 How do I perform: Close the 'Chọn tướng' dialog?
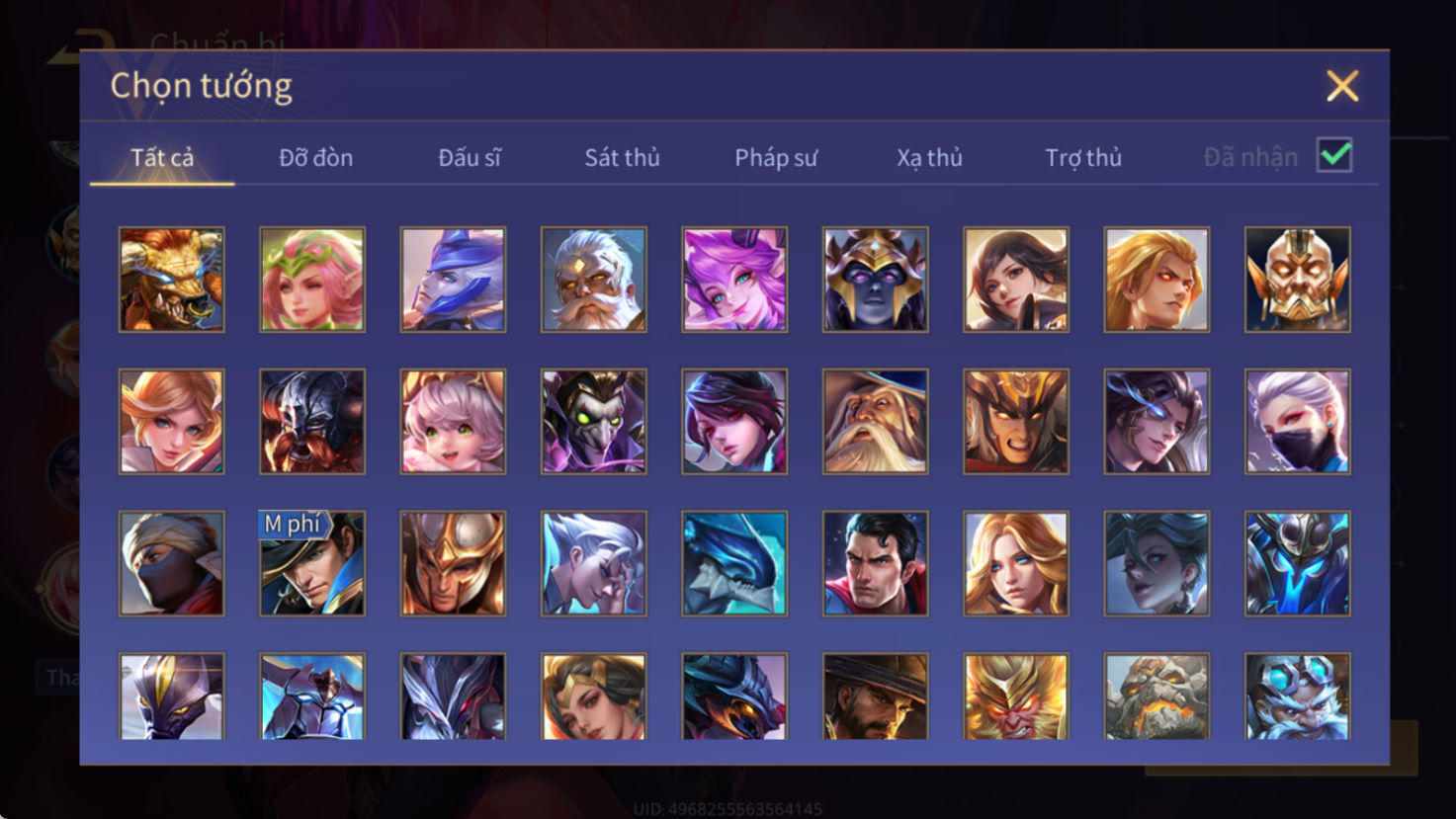point(1342,86)
